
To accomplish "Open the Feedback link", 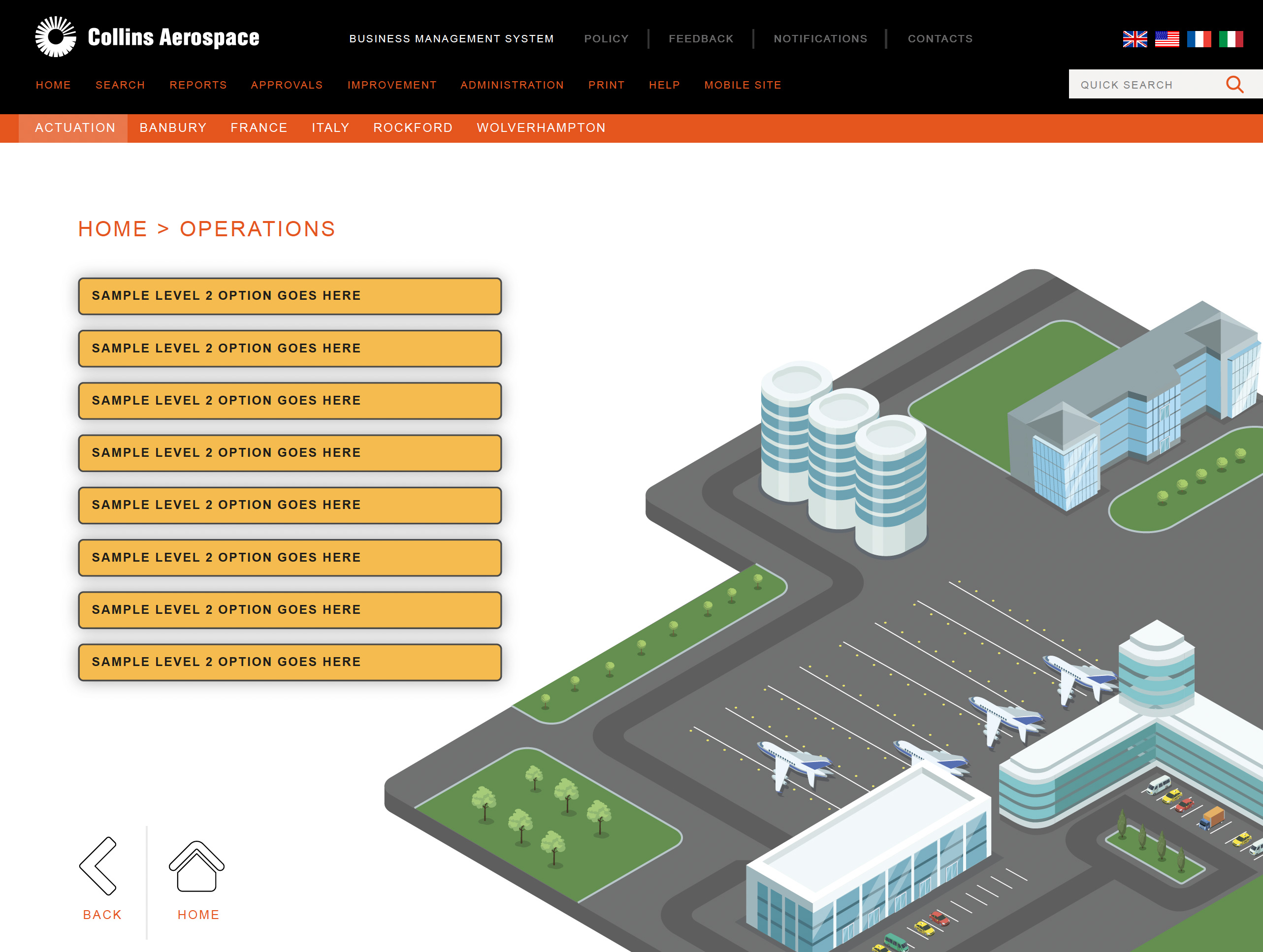I will pos(701,39).
